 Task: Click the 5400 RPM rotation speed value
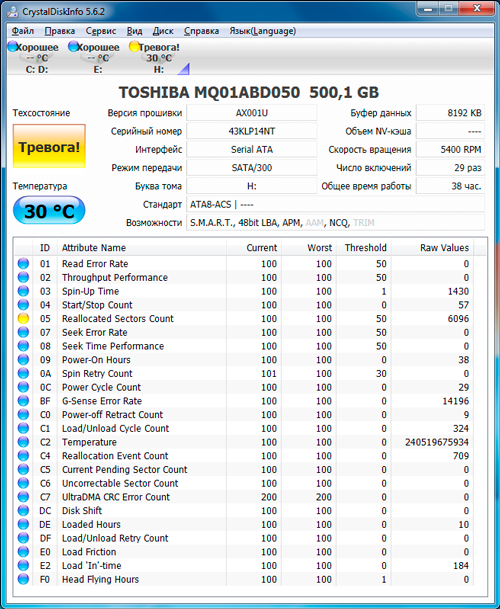(x=451, y=150)
